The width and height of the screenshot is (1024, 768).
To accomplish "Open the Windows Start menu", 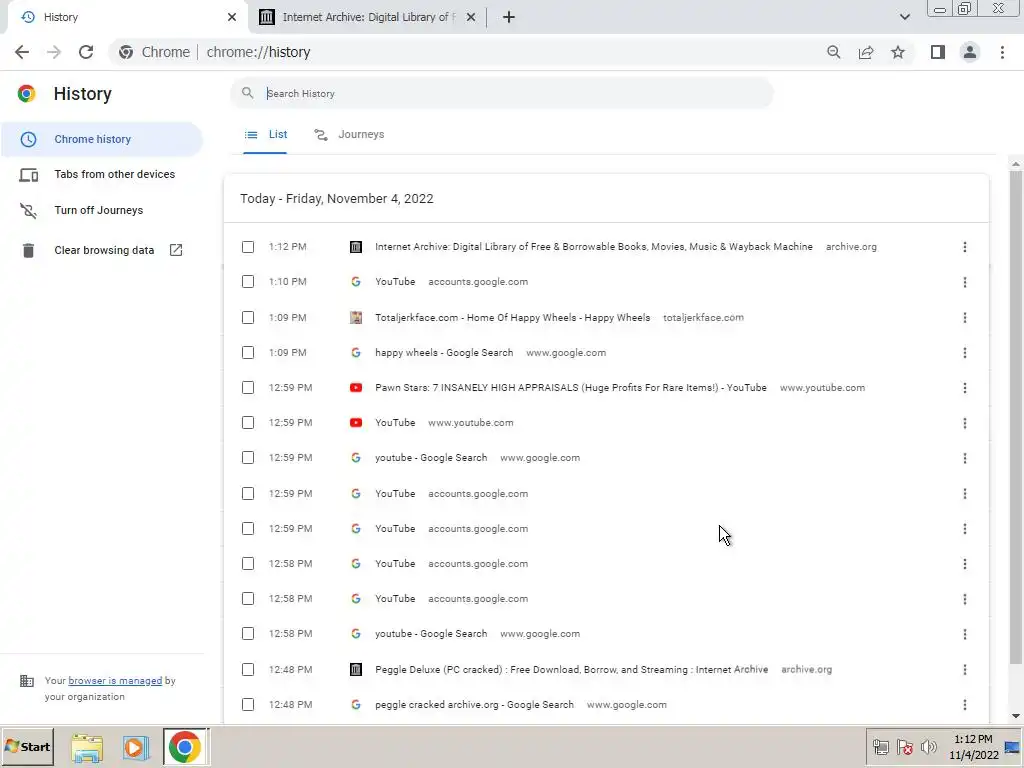I will [x=27, y=746].
